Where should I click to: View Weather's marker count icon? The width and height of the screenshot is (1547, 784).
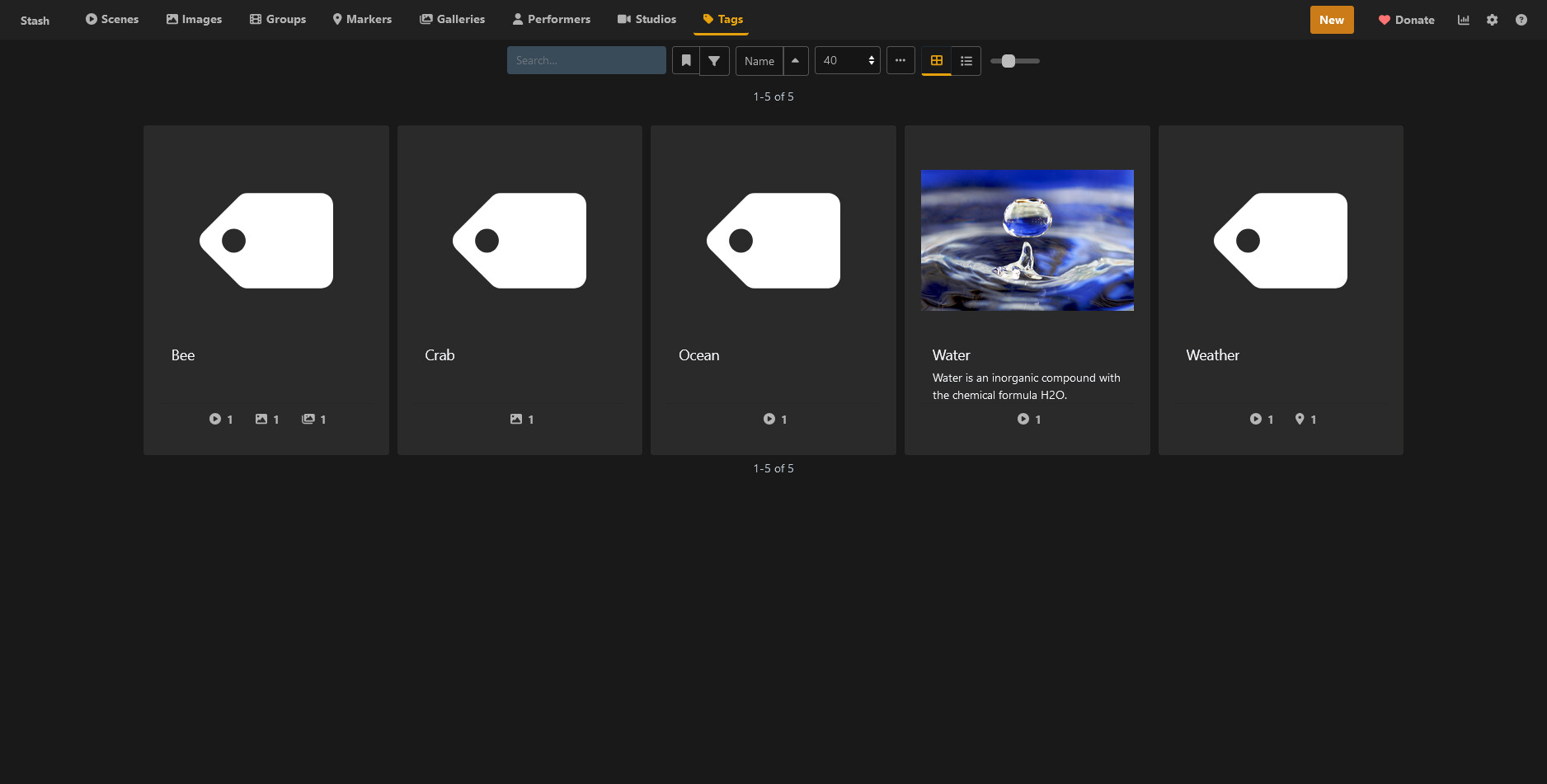click(x=1305, y=419)
